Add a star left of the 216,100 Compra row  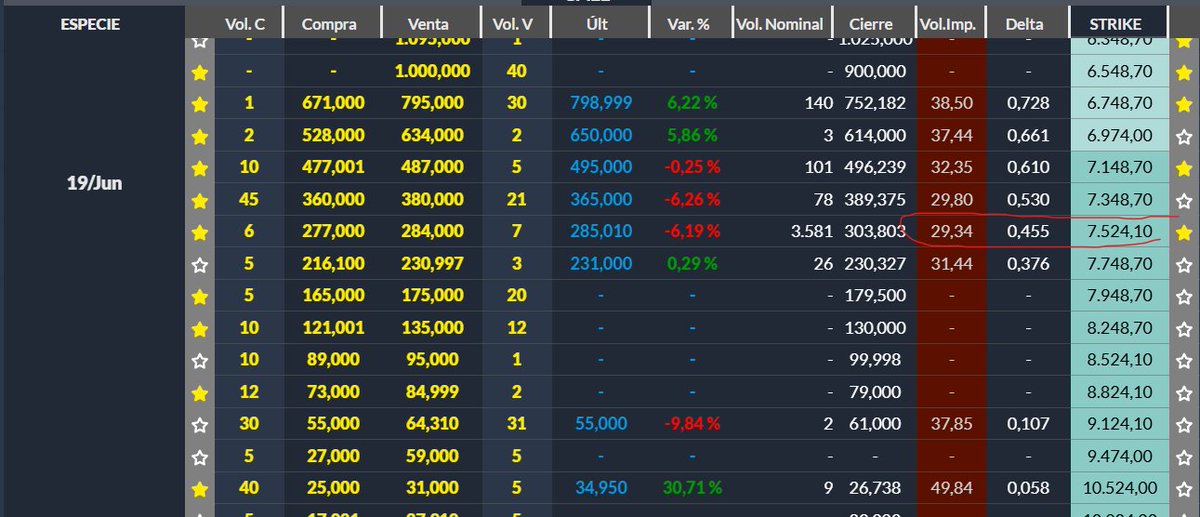point(200,264)
